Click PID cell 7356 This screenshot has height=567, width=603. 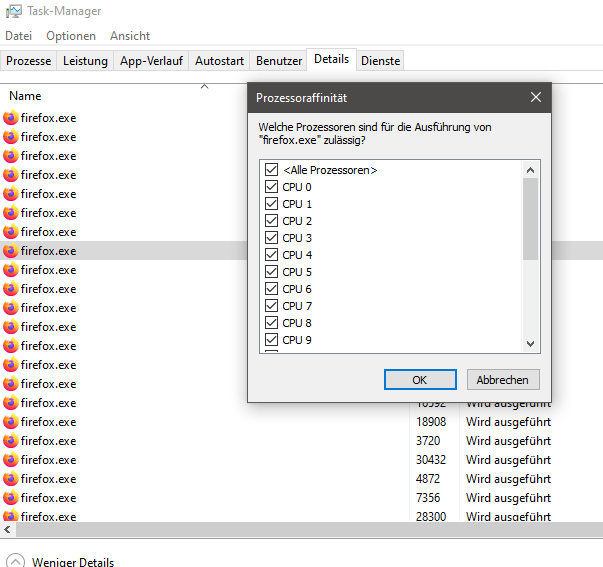[428, 498]
